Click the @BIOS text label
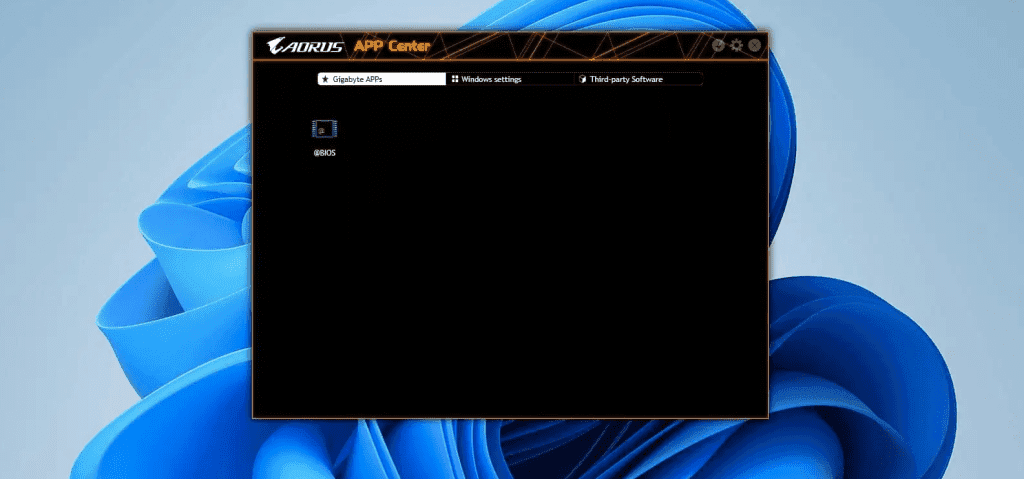 click(x=324, y=153)
